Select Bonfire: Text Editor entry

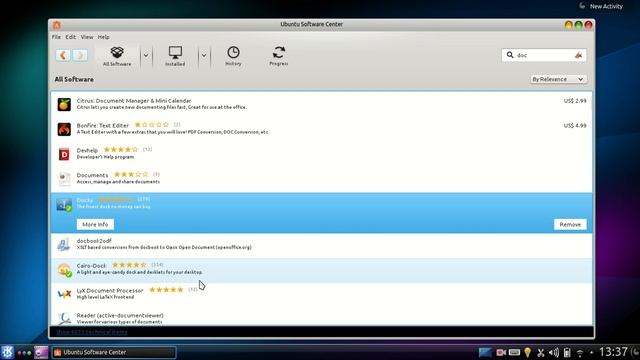click(322, 129)
